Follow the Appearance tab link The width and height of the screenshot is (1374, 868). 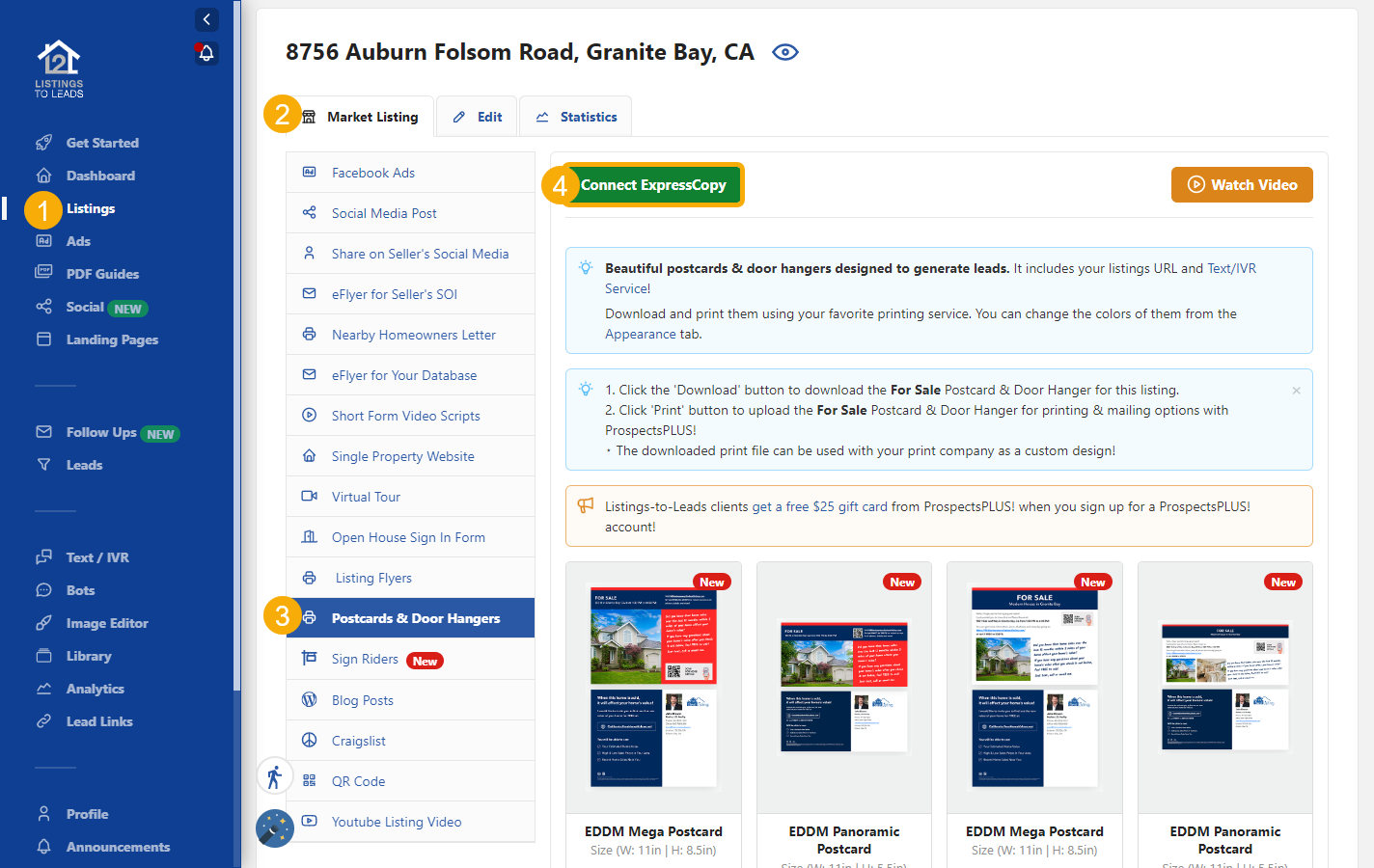(641, 334)
